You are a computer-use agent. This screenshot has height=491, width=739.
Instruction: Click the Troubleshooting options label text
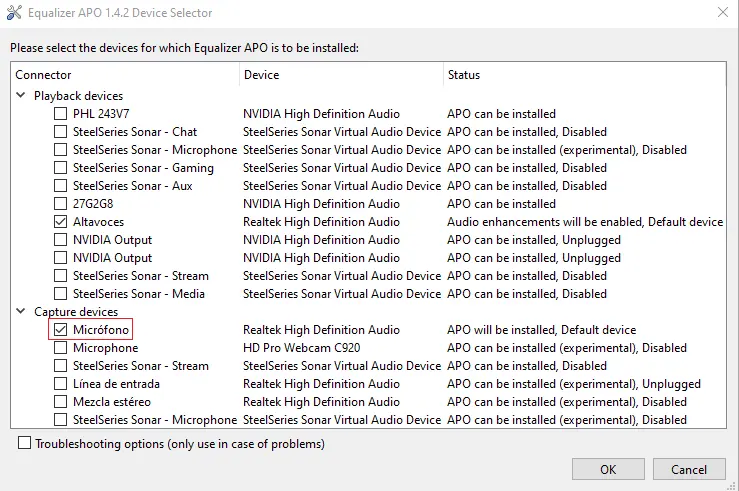[180, 444]
